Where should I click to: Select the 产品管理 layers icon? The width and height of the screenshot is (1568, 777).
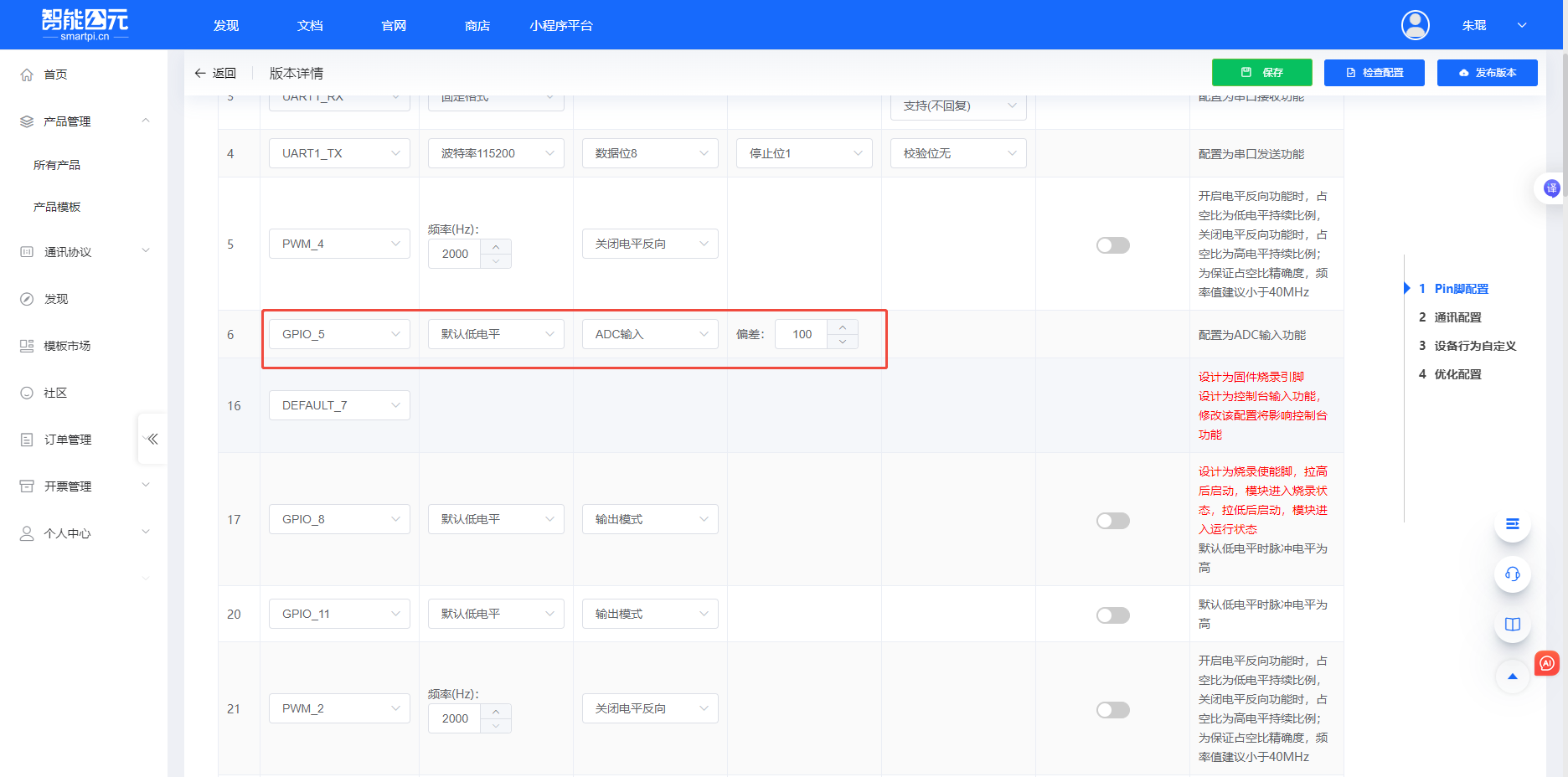click(x=25, y=121)
